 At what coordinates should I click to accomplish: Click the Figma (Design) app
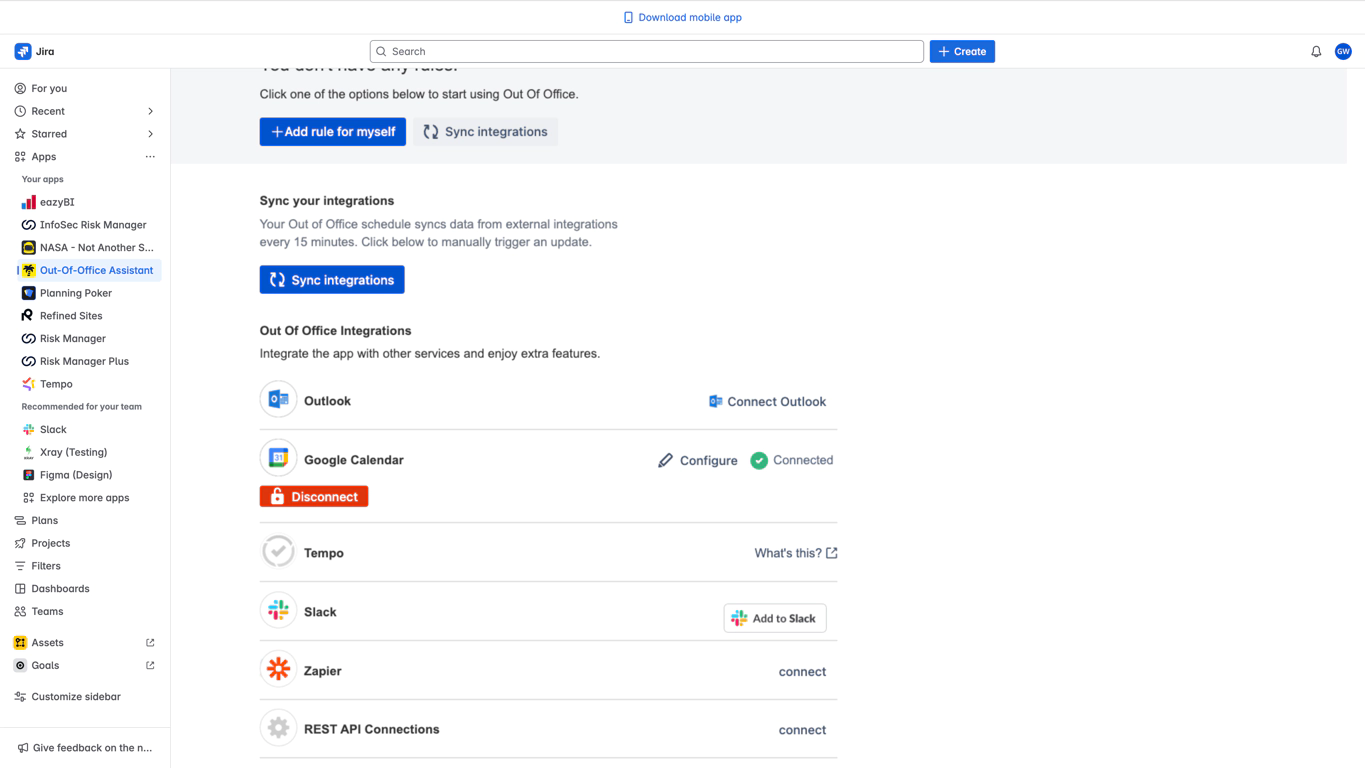pyautogui.click(x=75, y=475)
